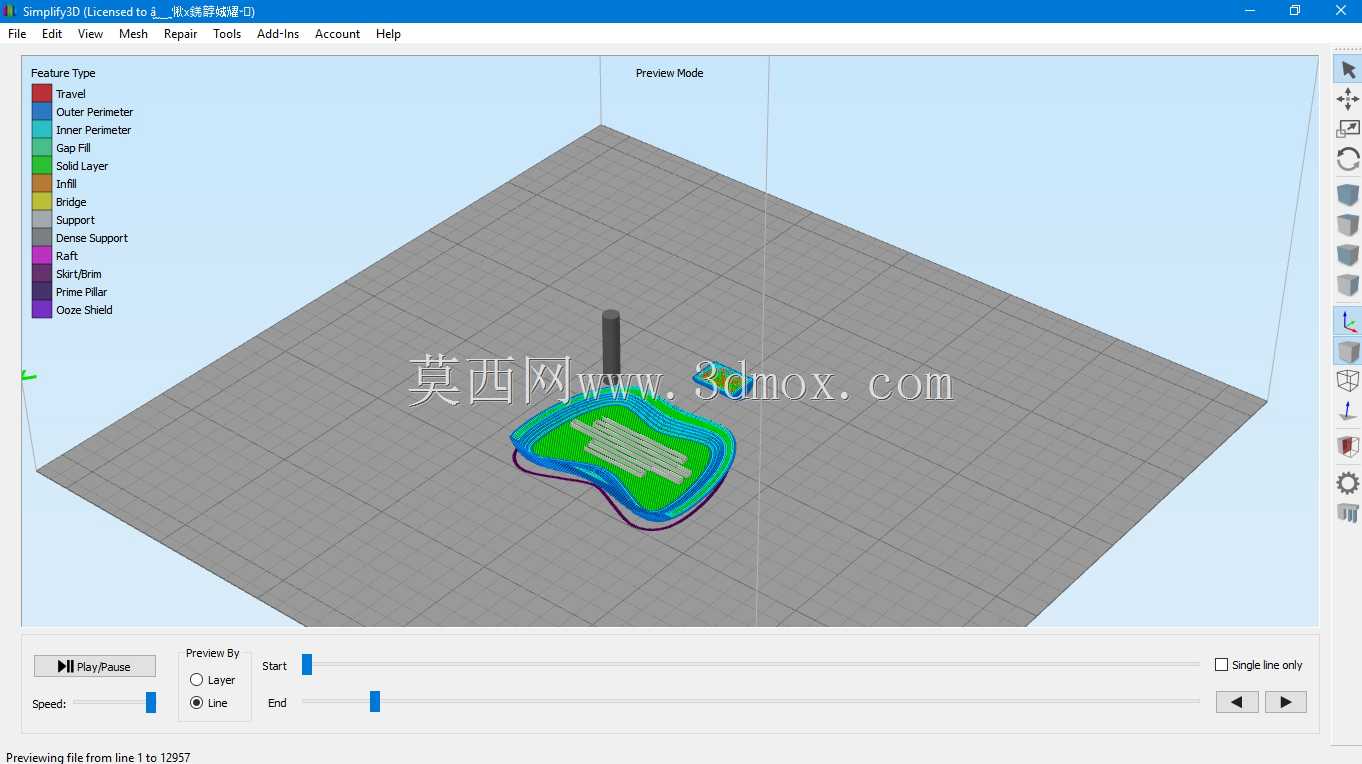This screenshot has height=764, width=1362.
Task: Step backward with the left arrow button
Action: (x=1237, y=702)
